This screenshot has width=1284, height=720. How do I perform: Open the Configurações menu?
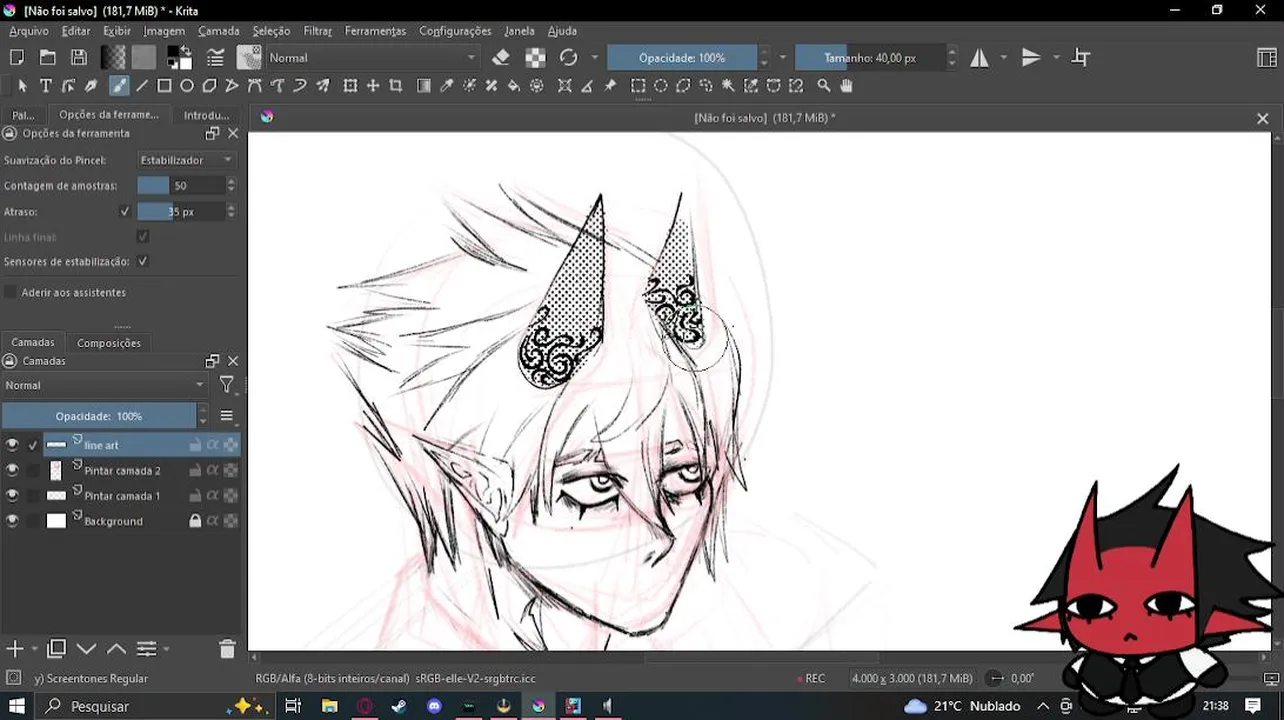455,31
